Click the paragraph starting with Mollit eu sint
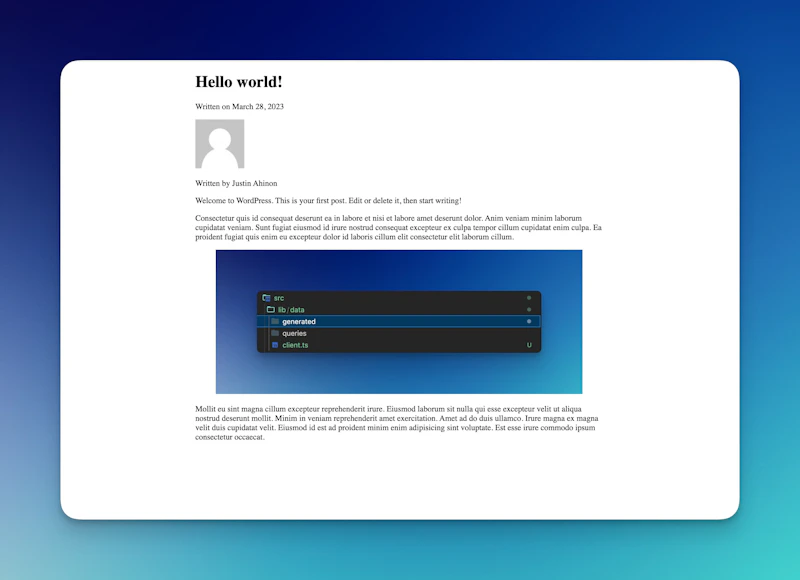This screenshot has width=800, height=580. (397, 422)
